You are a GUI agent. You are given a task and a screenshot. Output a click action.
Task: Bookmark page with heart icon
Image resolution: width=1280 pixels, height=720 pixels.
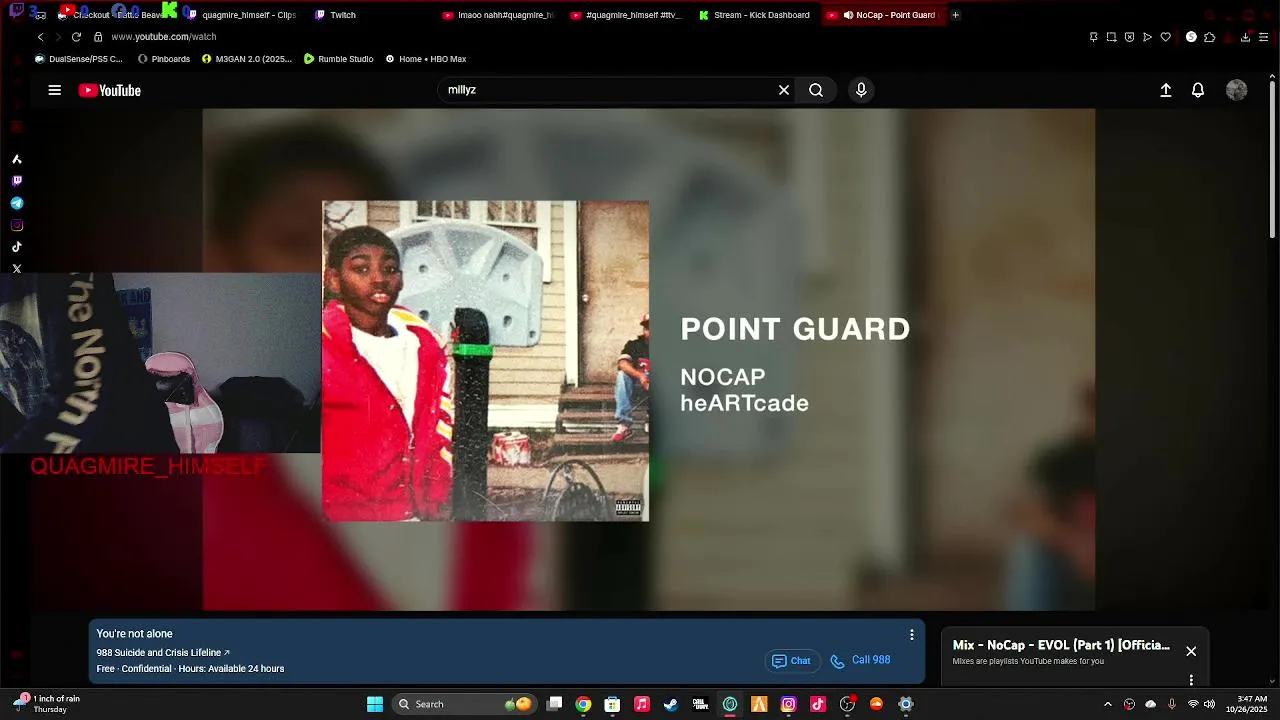(x=1165, y=37)
